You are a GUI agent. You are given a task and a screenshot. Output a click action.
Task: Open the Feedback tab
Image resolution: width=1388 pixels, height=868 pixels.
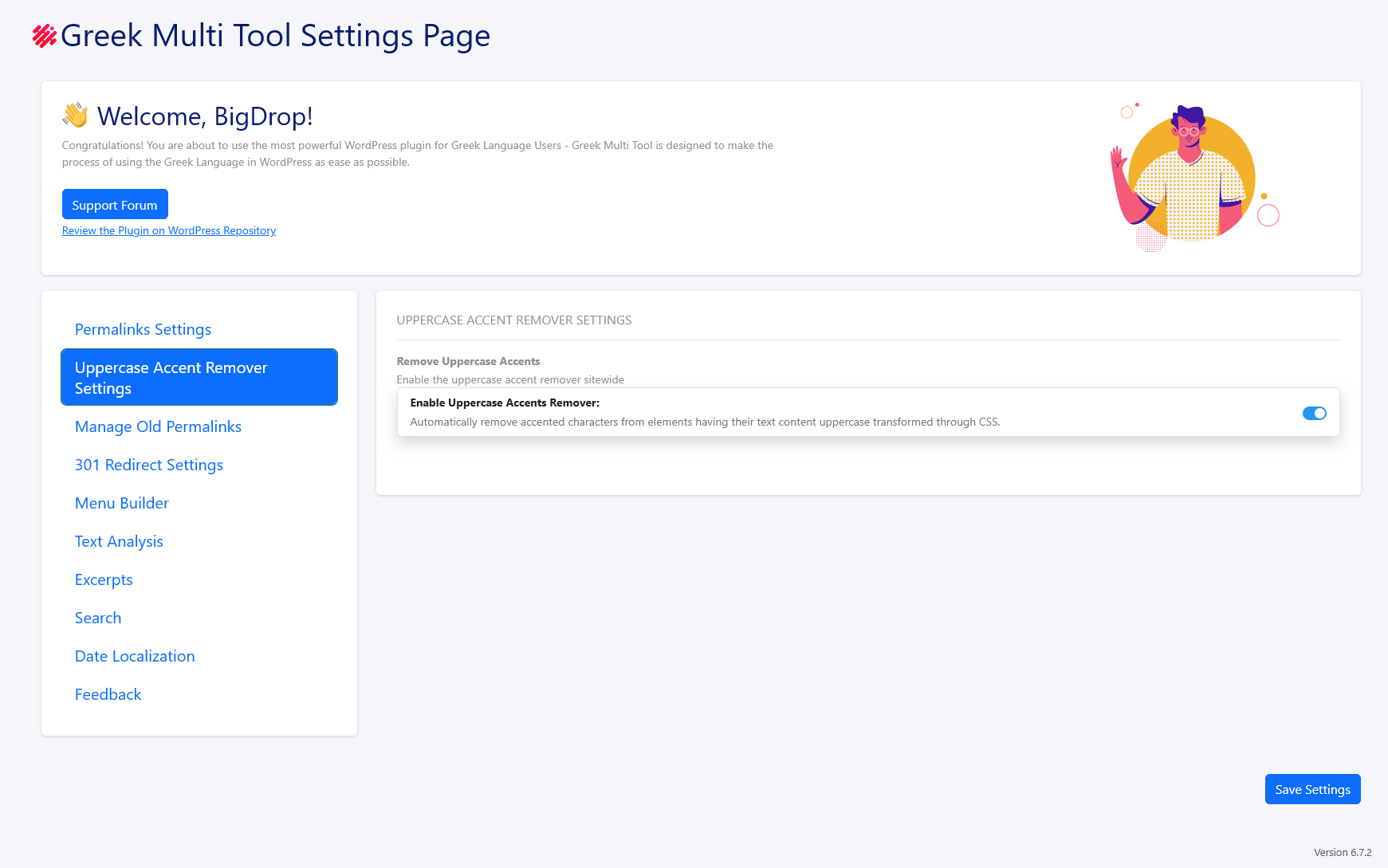pos(108,694)
